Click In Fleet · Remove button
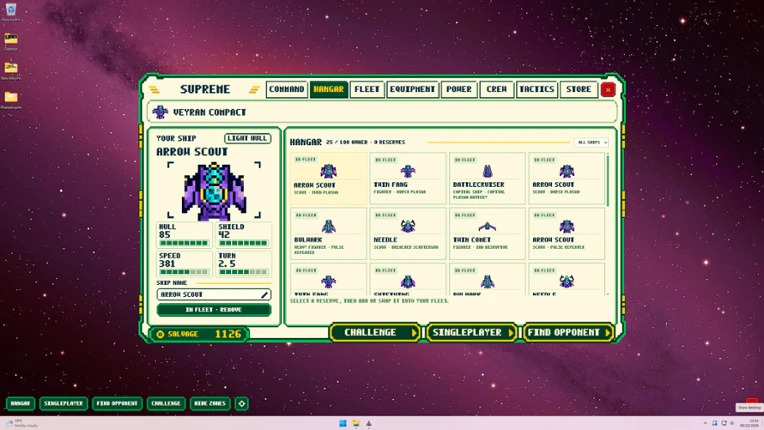 214,310
